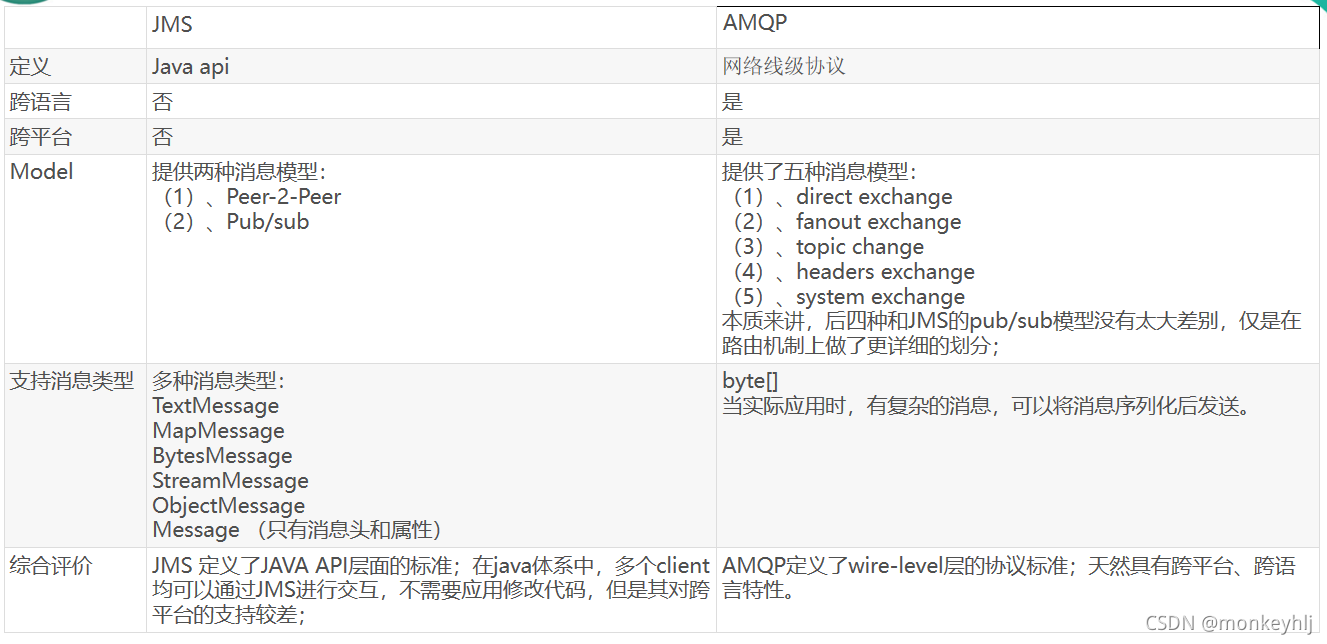Click the BytesMessage entry

tap(222, 456)
